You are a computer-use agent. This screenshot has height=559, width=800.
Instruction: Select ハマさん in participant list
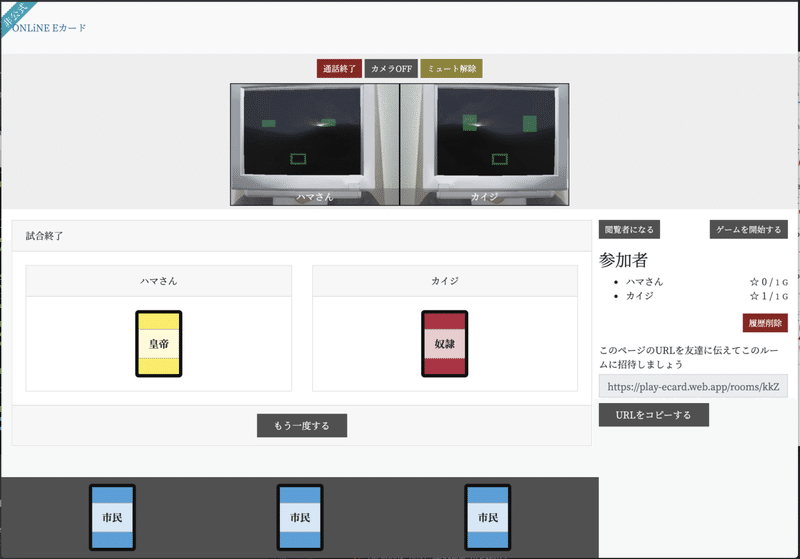coord(644,282)
